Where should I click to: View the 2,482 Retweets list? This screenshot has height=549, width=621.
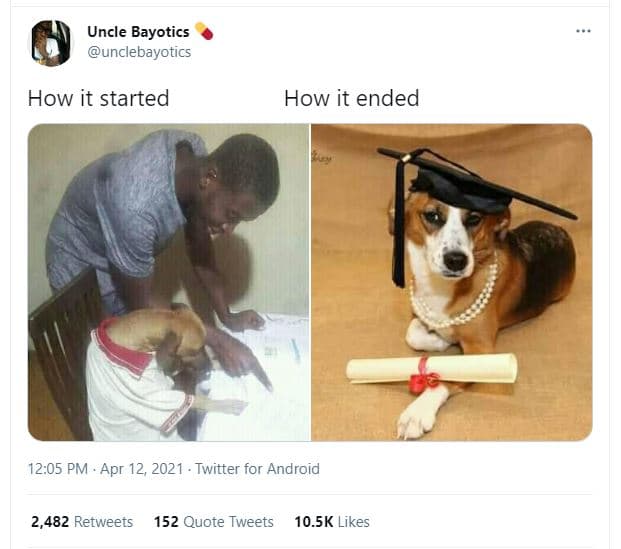(x=82, y=522)
